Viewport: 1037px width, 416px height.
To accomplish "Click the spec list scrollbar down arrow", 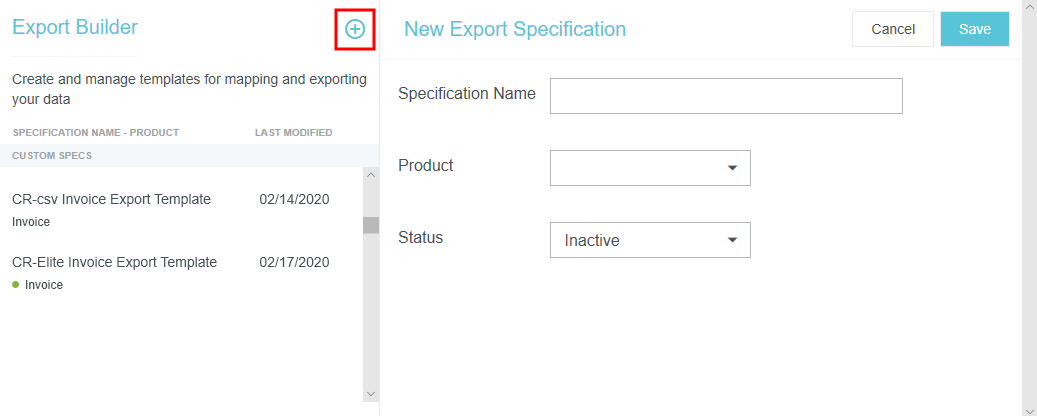I will [x=371, y=394].
